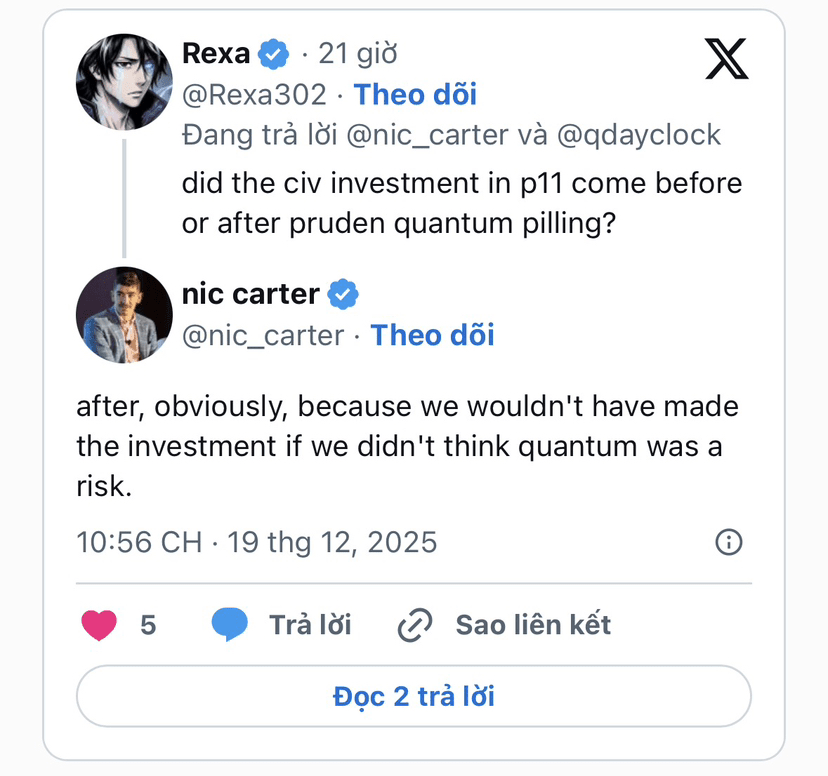
Task: Open the @Rexa302 handle
Action: click(254, 94)
